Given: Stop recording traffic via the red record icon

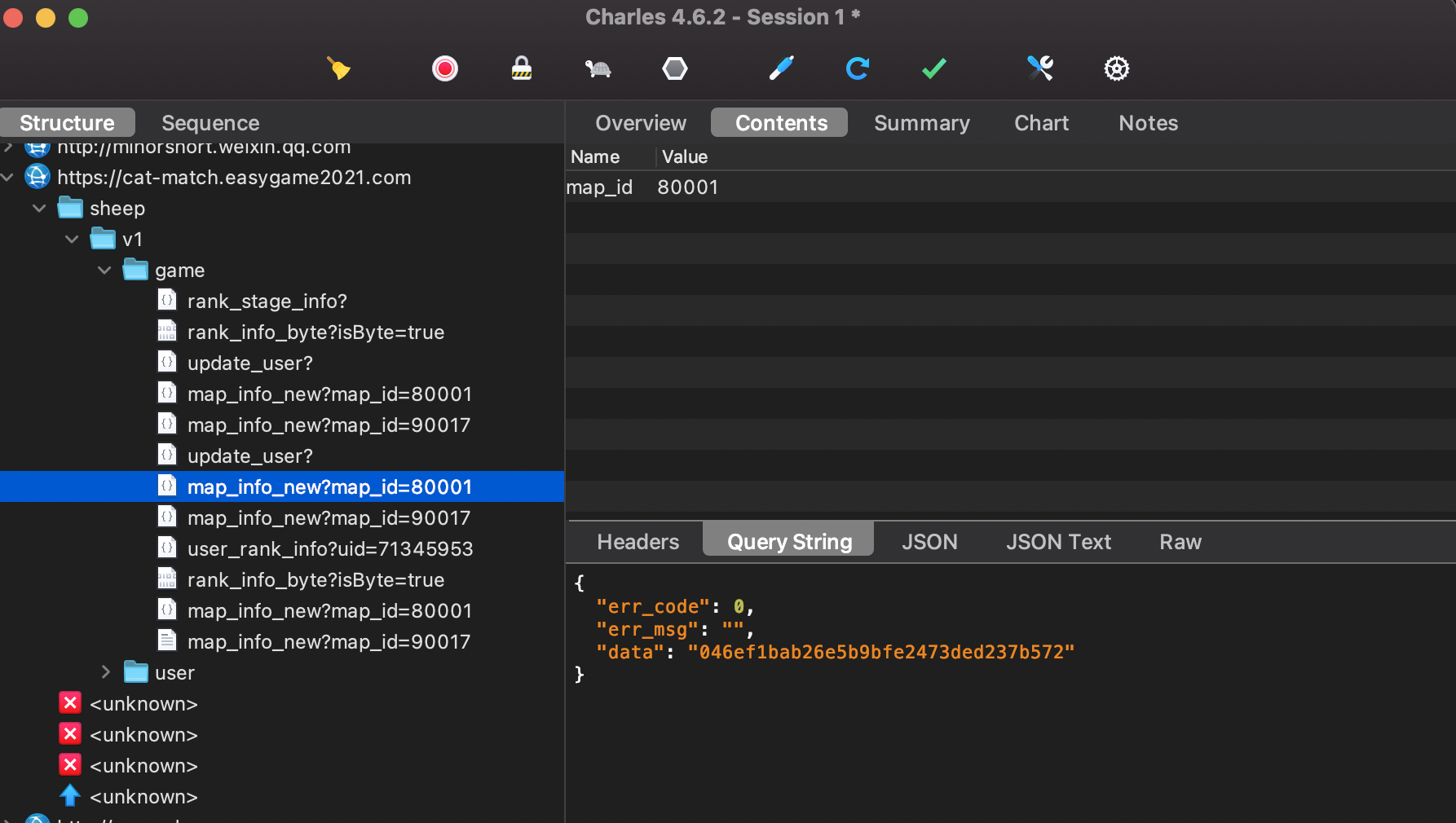Looking at the screenshot, I should pos(444,68).
